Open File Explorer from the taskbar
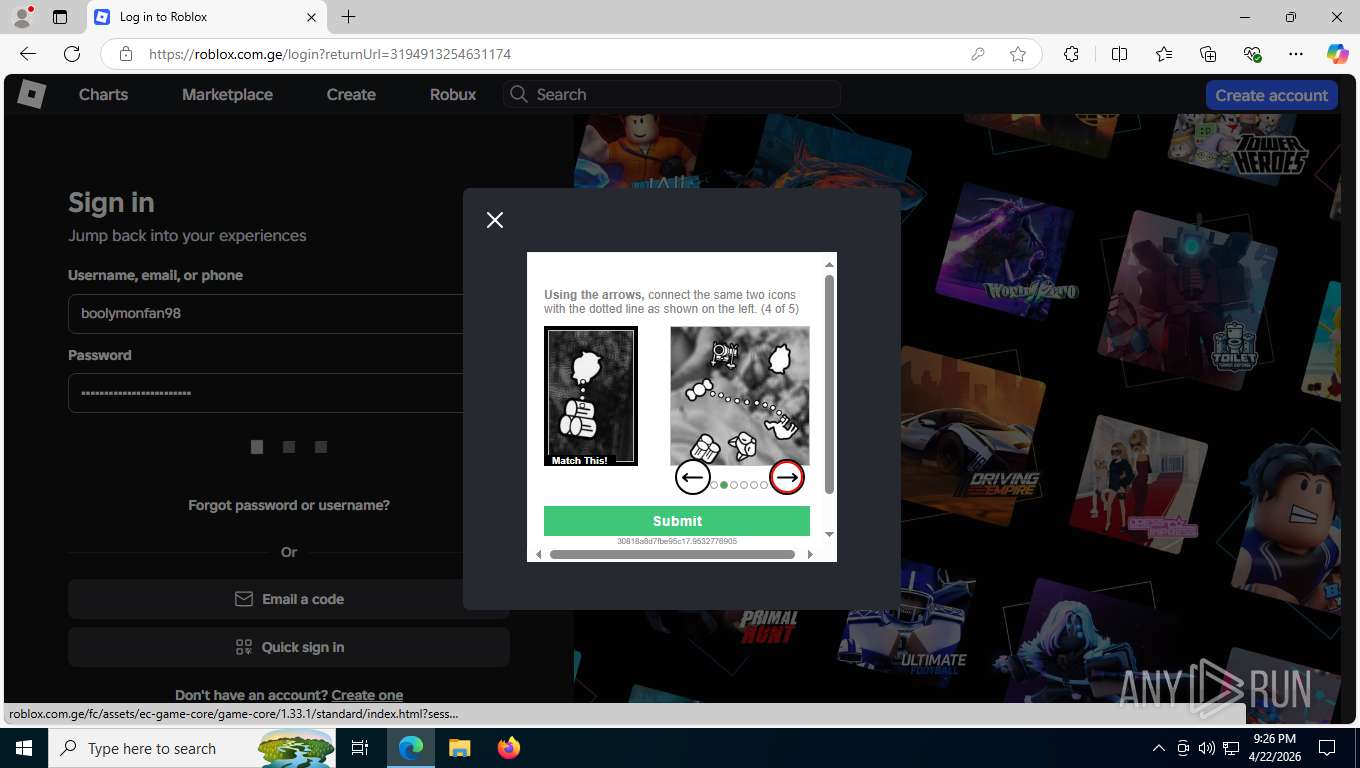Viewport: 1360px width, 768px height. click(x=459, y=748)
